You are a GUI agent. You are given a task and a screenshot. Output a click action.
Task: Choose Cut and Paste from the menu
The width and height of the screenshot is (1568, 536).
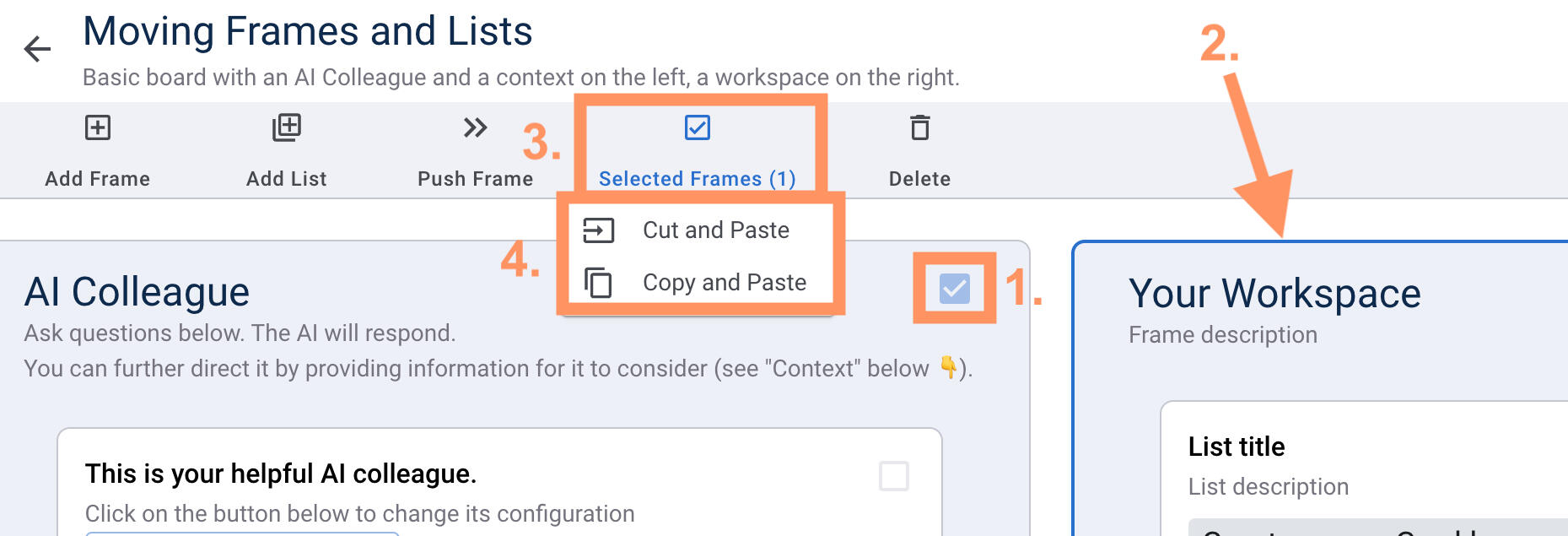coord(715,230)
